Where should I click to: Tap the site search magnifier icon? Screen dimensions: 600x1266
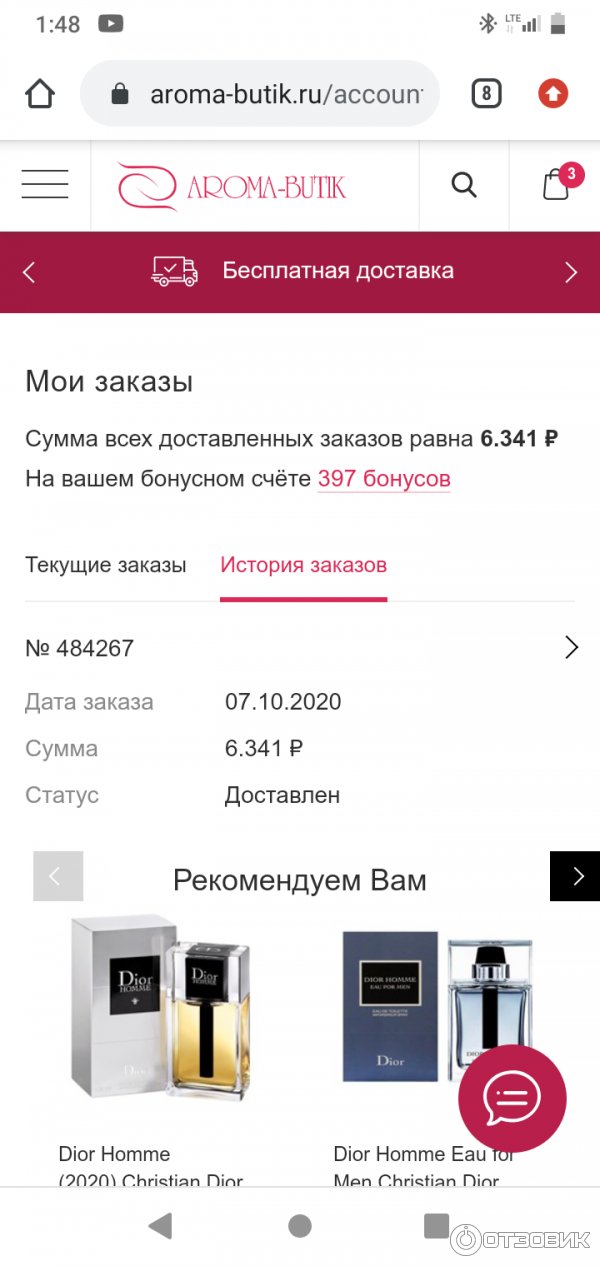[464, 185]
